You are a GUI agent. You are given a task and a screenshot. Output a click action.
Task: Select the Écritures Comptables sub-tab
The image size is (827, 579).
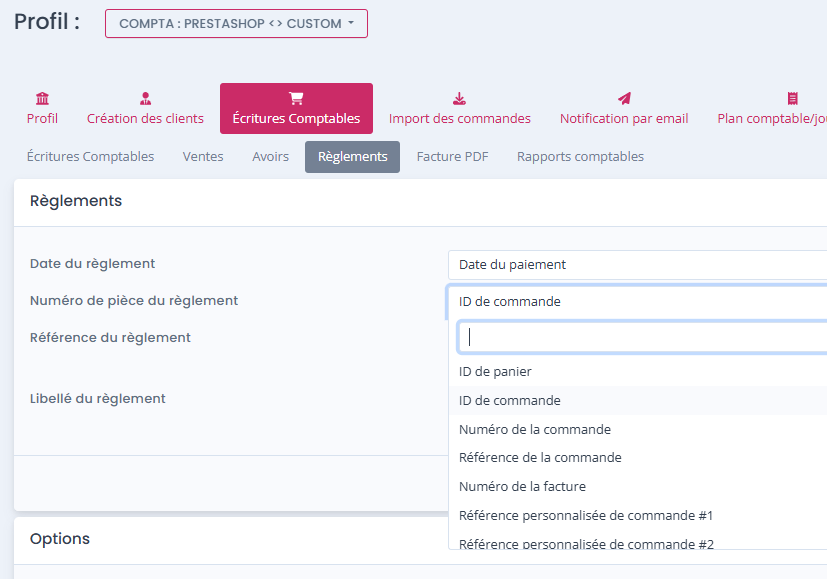point(91,157)
